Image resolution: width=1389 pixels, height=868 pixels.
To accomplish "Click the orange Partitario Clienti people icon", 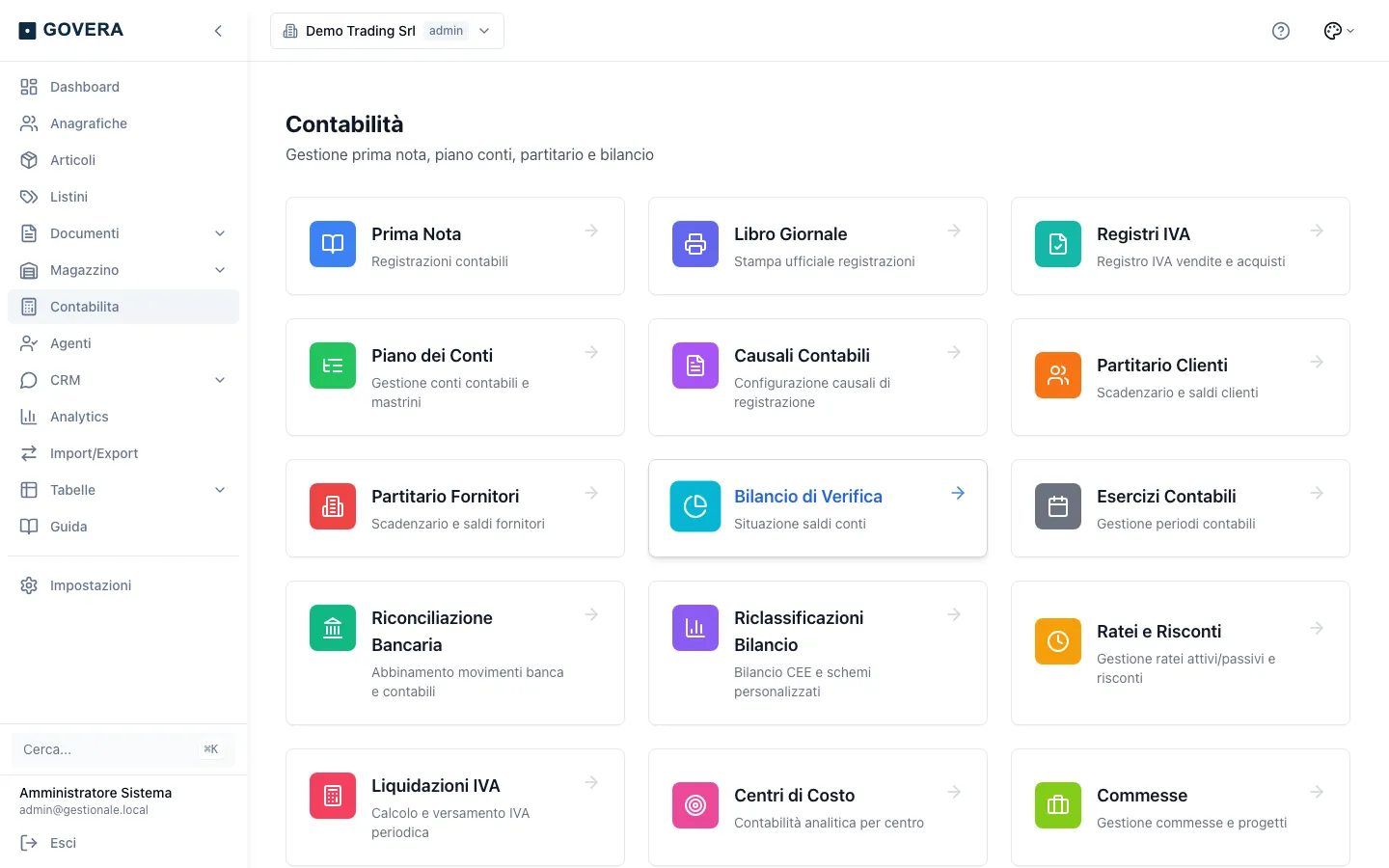I will (x=1058, y=375).
